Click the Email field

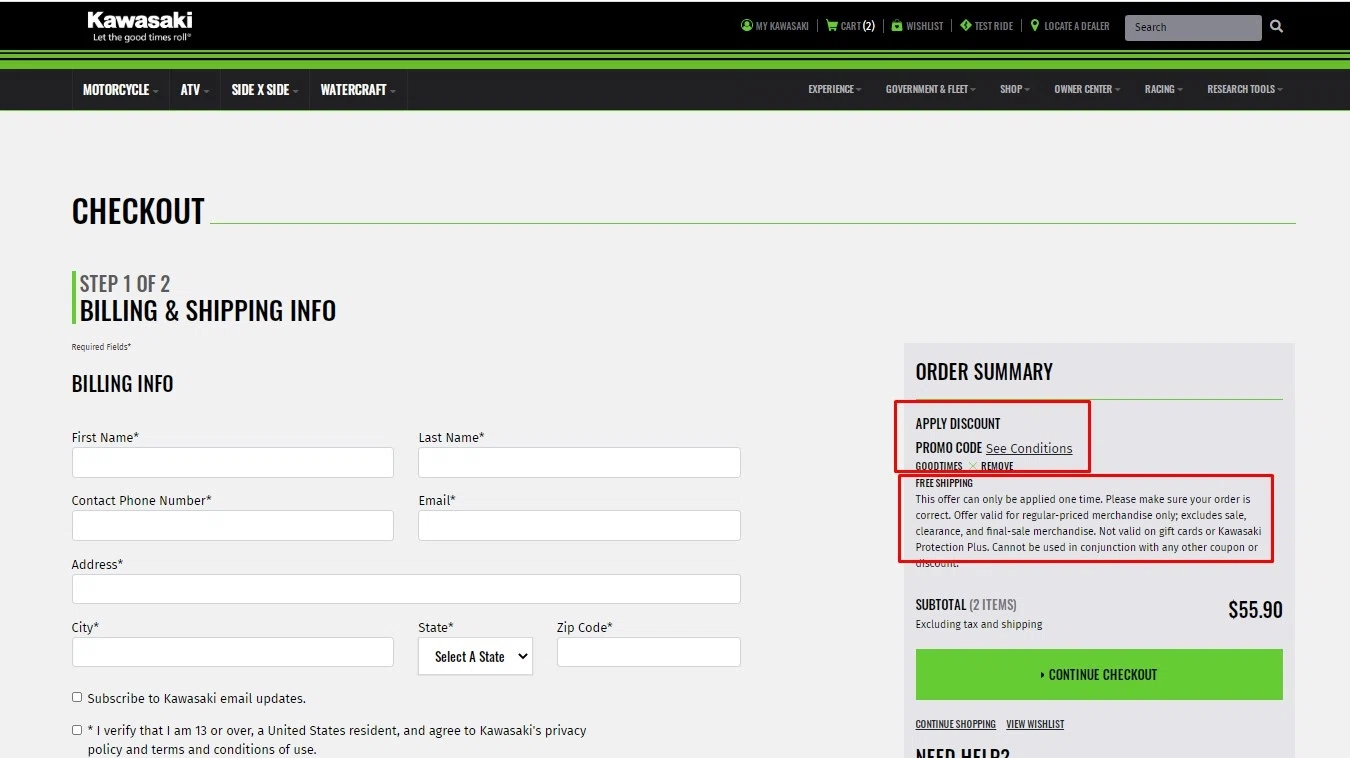tap(579, 525)
